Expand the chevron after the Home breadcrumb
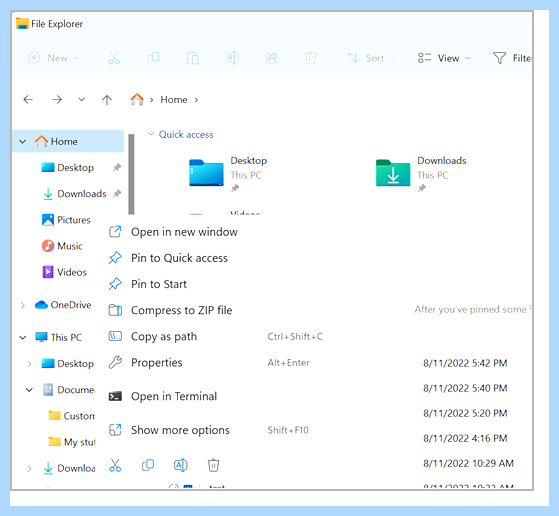 tap(196, 100)
